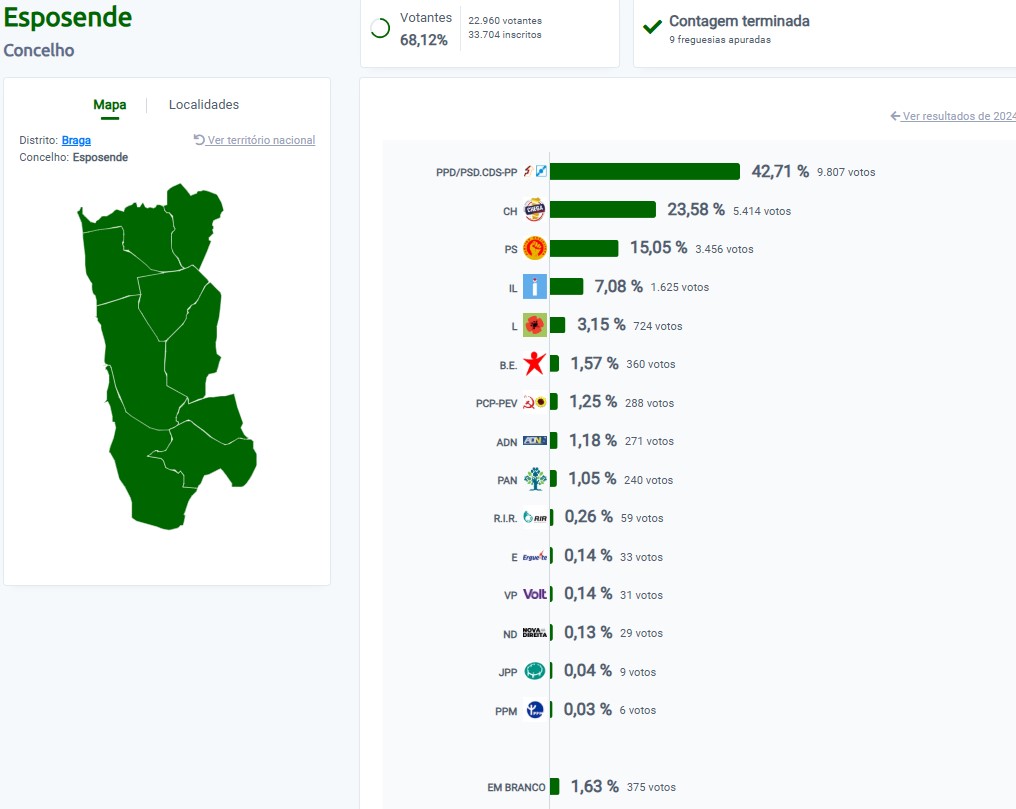The image size is (1016, 809).
Task: Click the PCP-PEV hammer and sickle logo
Action: coord(529,402)
